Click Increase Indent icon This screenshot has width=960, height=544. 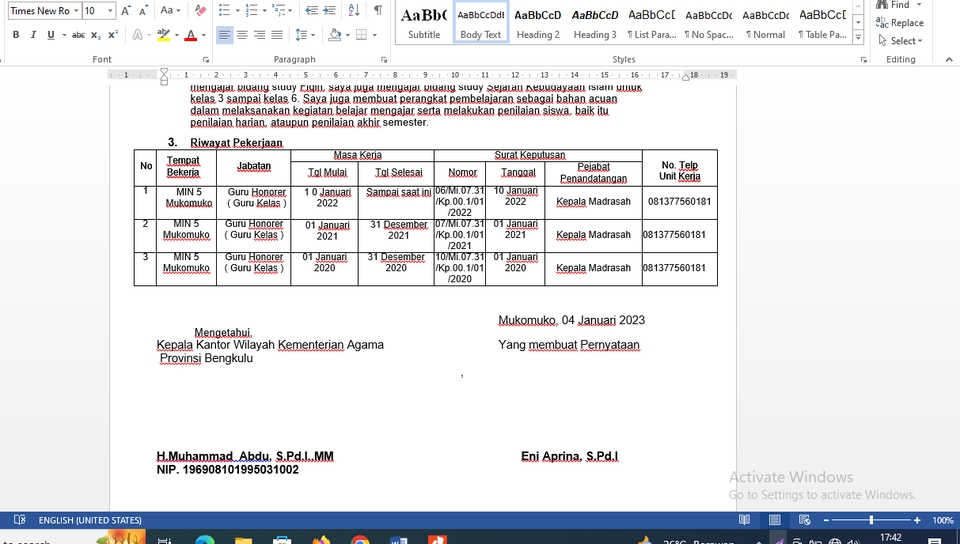[329, 10]
